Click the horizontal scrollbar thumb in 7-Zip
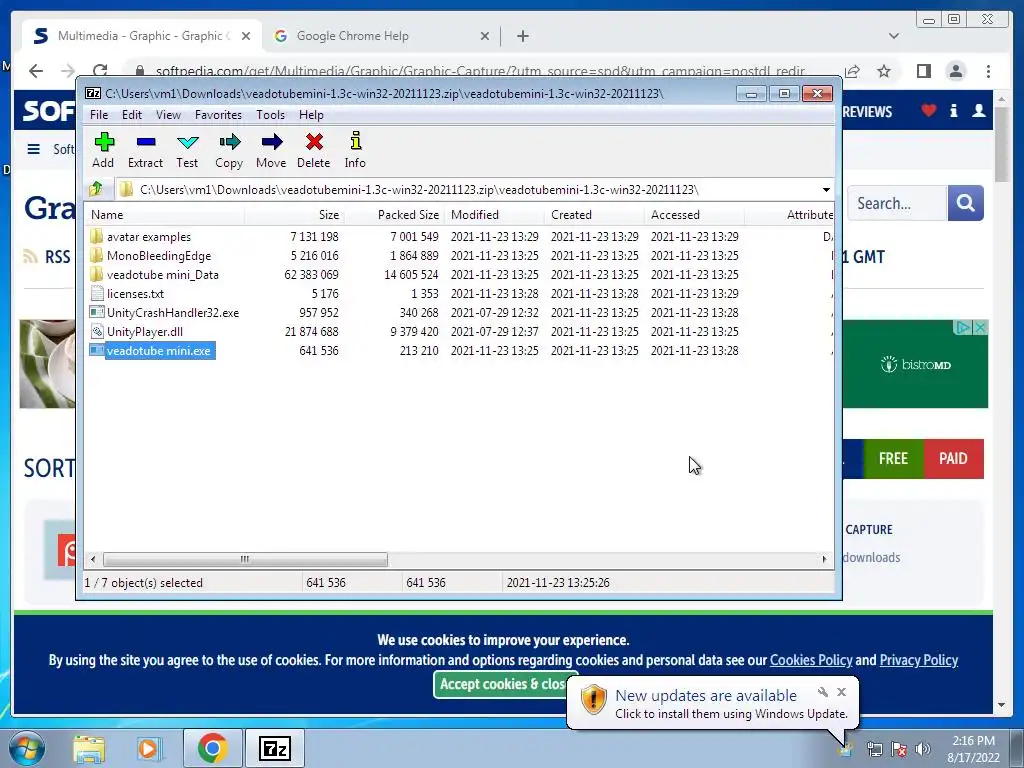Image resolution: width=1024 pixels, height=768 pixels. pyautogui.click(x=245, y=560)
